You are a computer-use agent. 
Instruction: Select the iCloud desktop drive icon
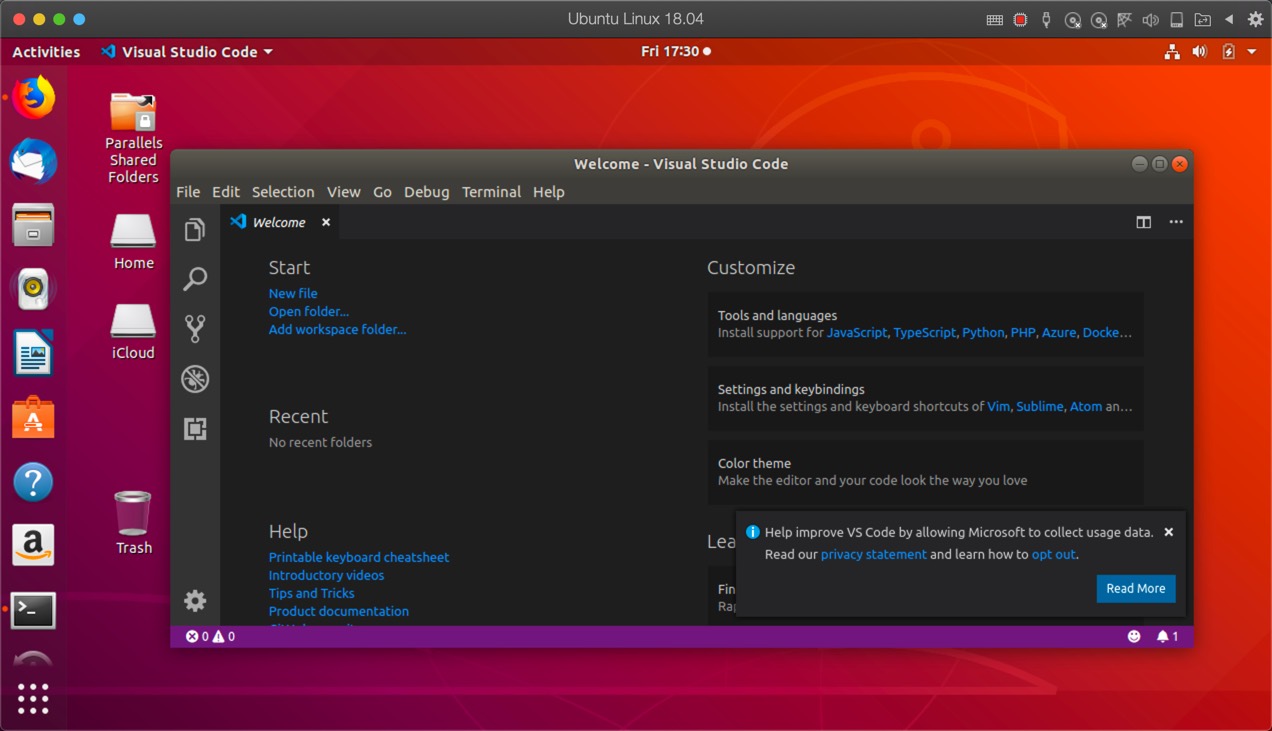pos(133,332)
